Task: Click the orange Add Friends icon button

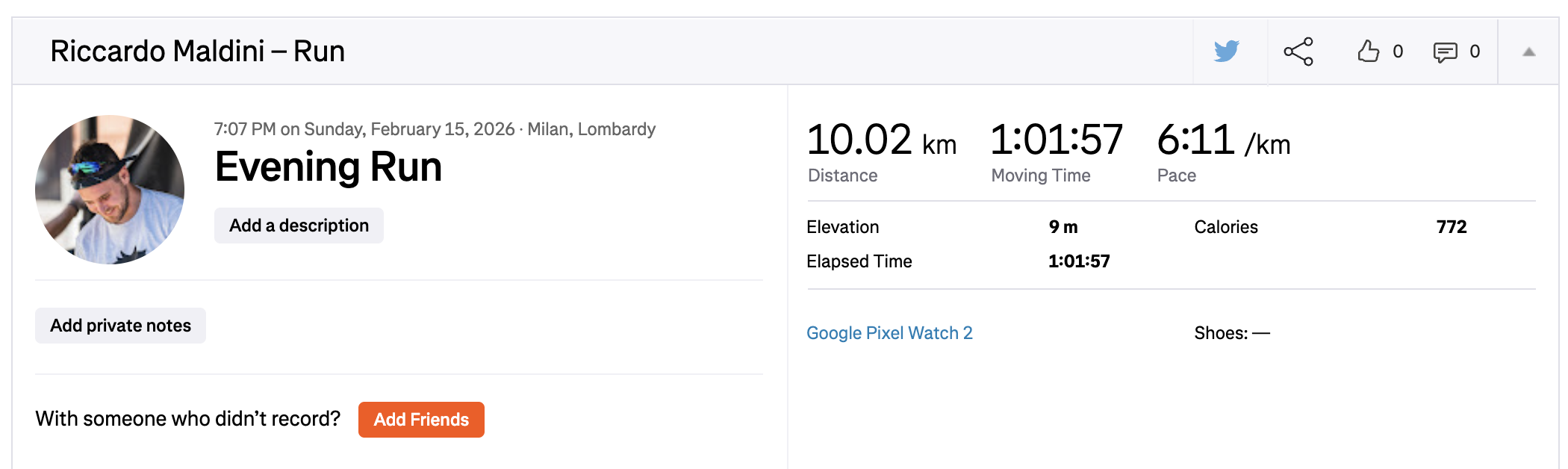Action: tap(420, 419)
